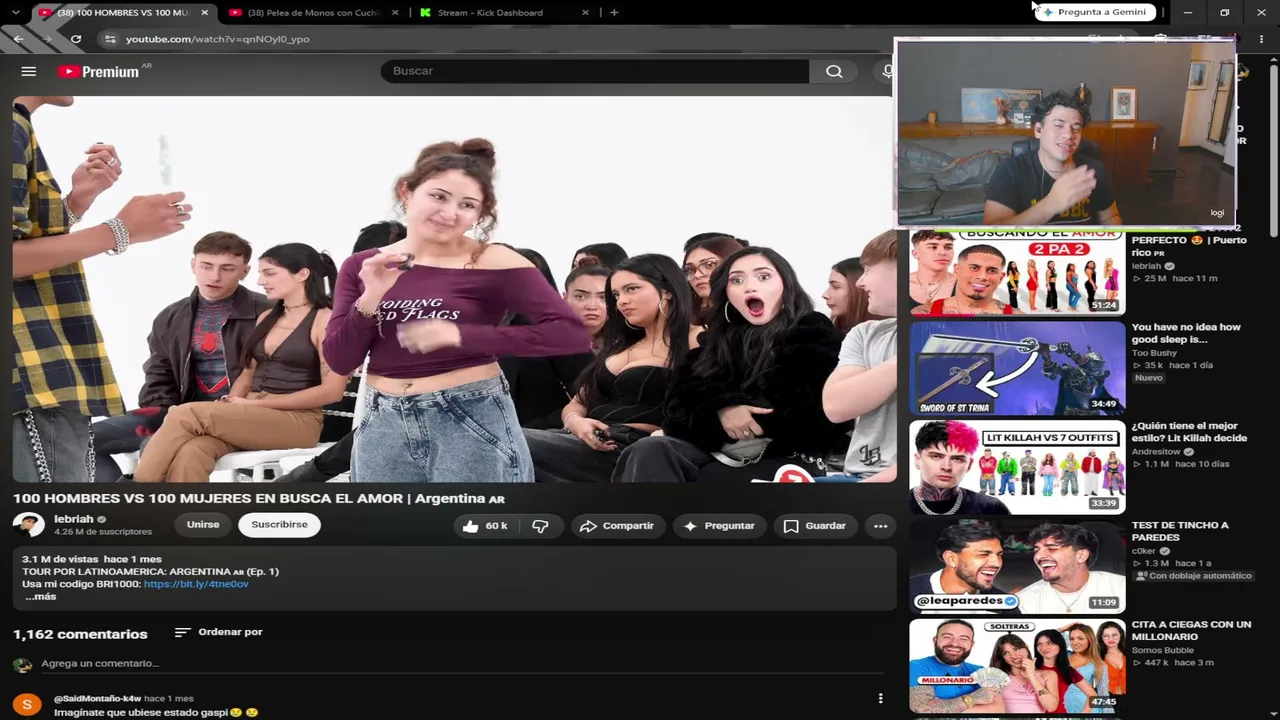Save the video using Guardar
1280x720 pixels.
pyautogui.click(x=815, y=526)
